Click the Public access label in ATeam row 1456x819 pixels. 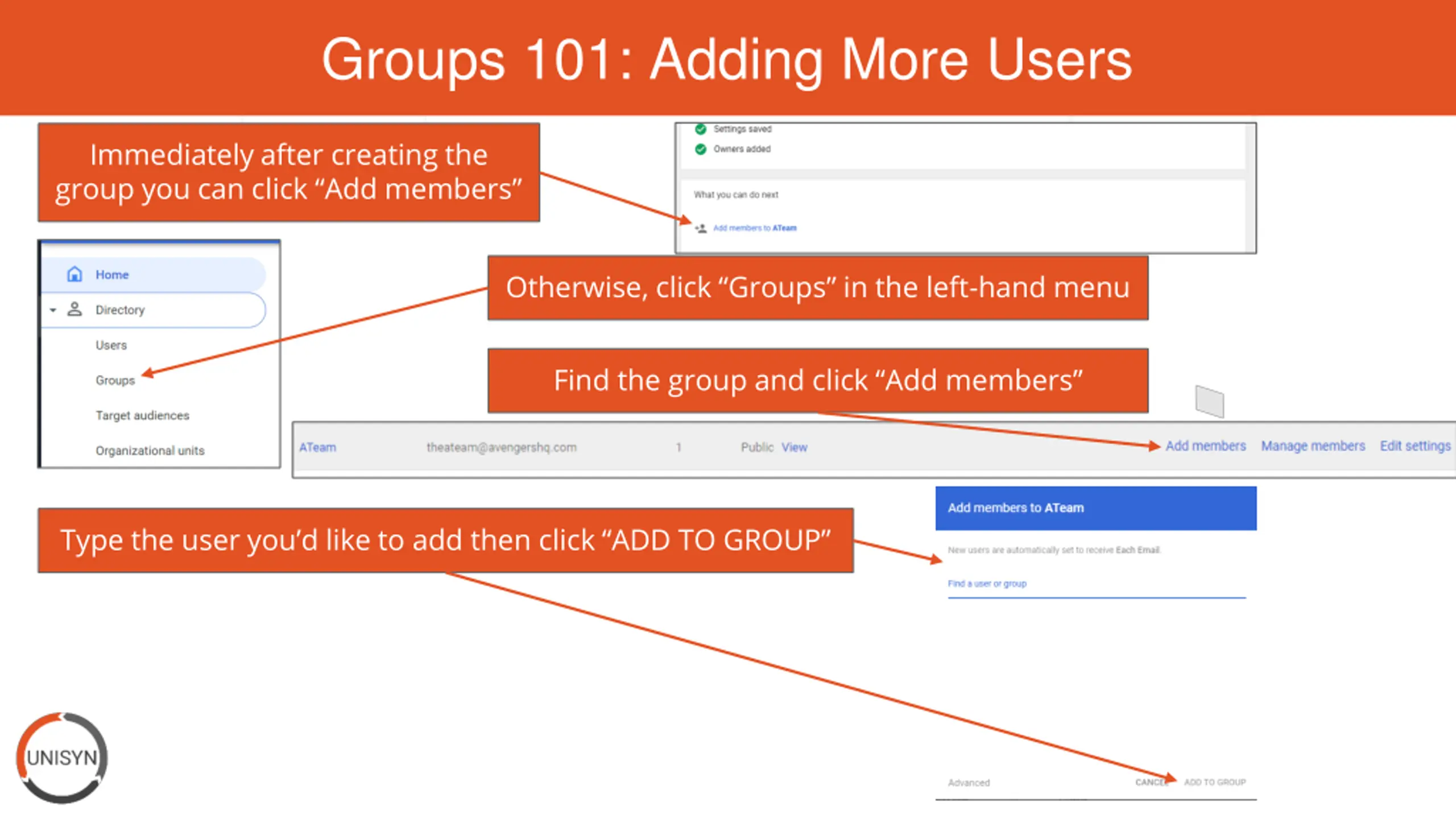757,448
